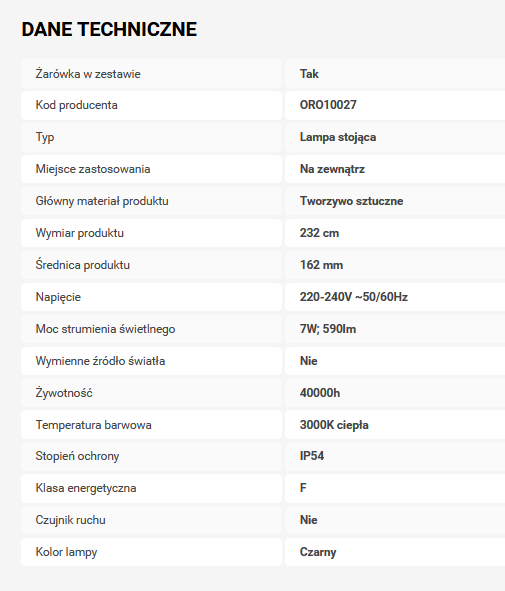Click the Klasa energetyczna label
This screenshot has width=505, height=591.
click(x=86, y=488)
